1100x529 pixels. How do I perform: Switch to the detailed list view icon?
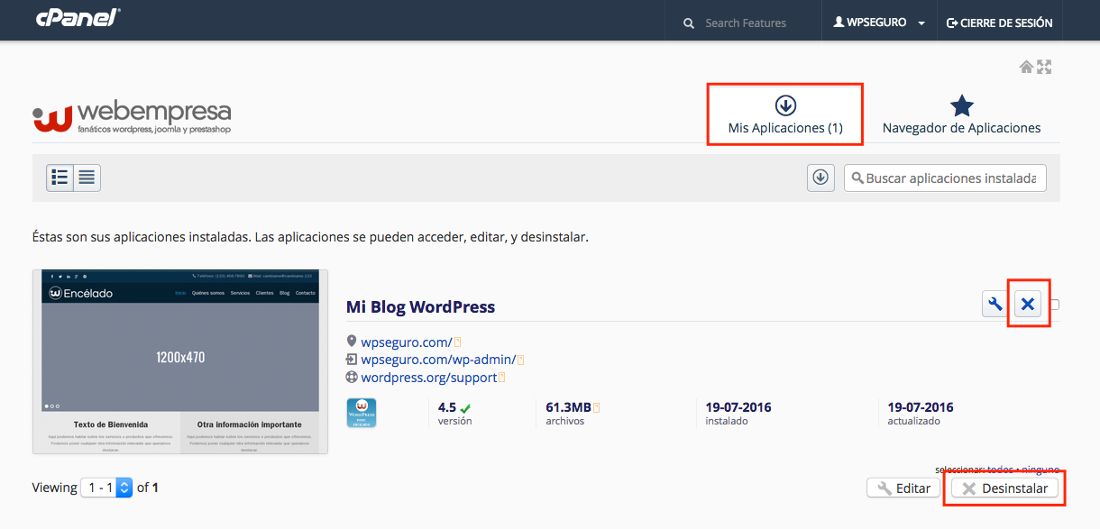pyautogui.click(x=60, y=178)
